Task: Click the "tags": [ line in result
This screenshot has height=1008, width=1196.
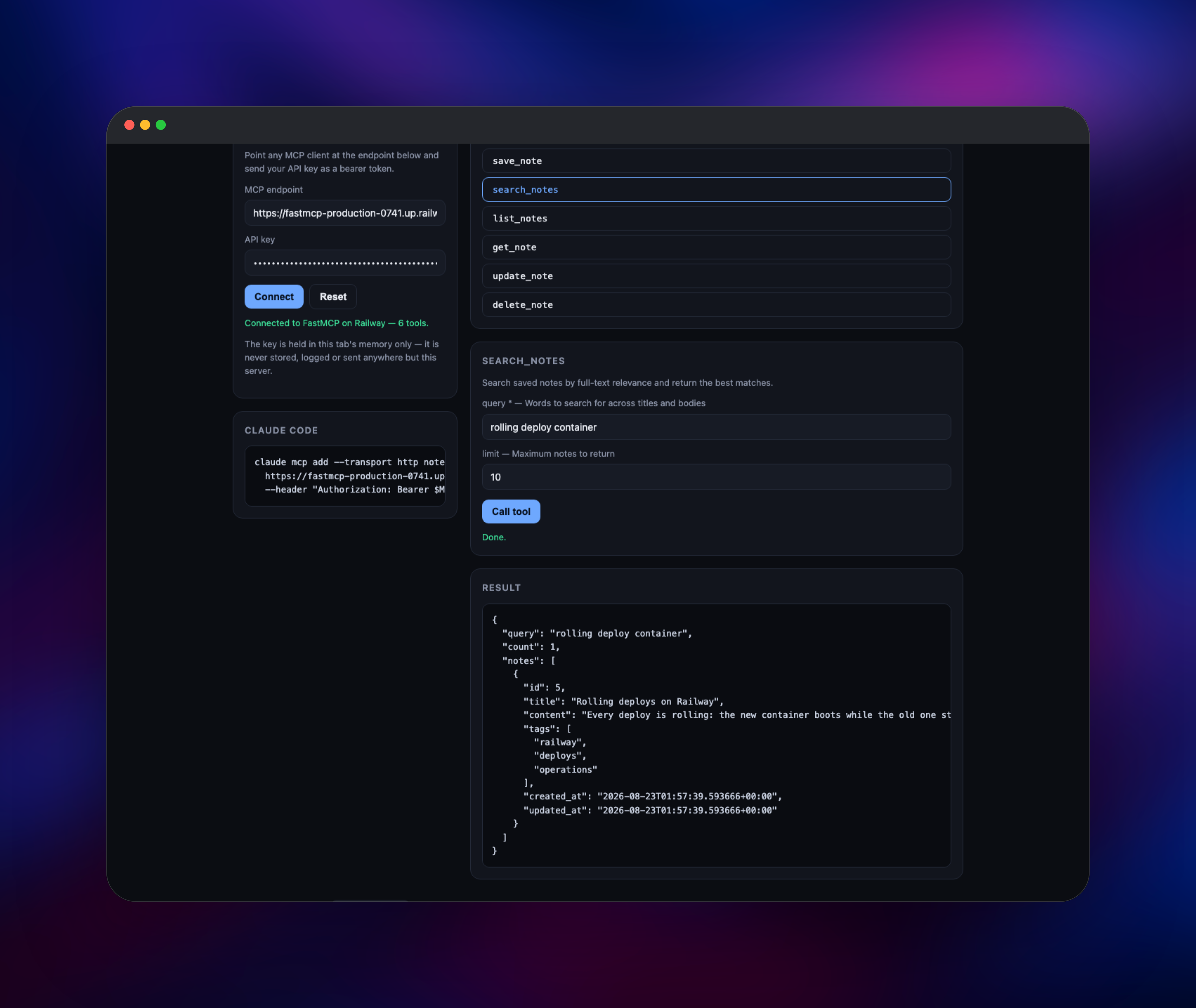Action: (547, 729)
